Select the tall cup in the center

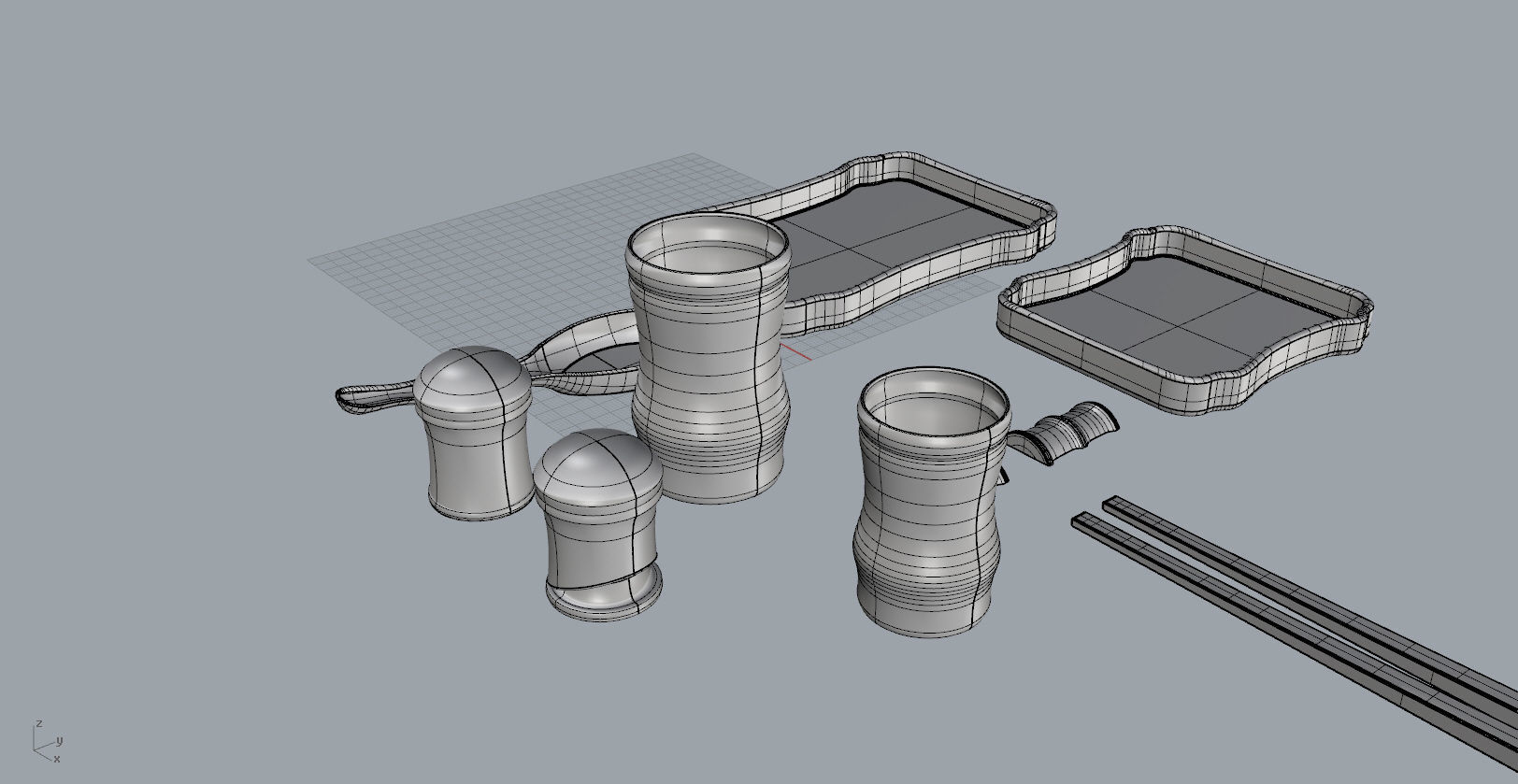click(x=709, y=359)
